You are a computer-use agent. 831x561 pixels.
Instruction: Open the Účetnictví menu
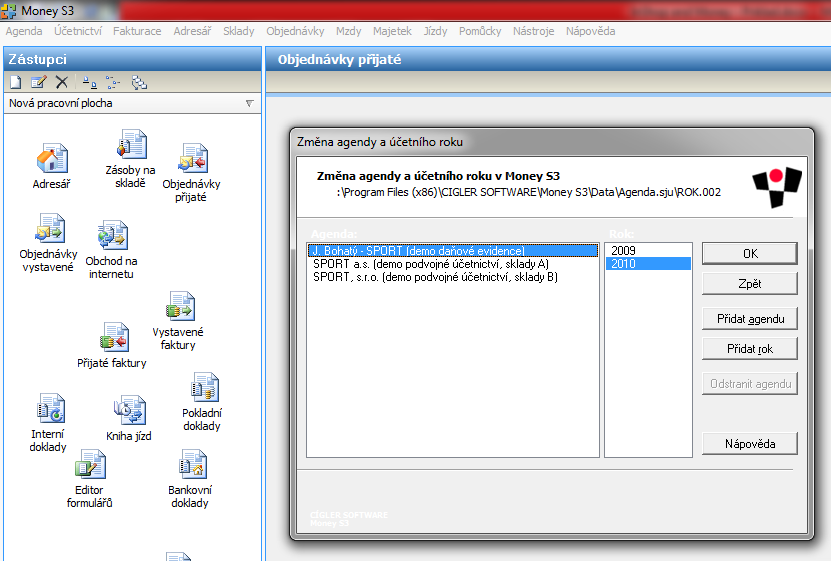pos(77,31)
